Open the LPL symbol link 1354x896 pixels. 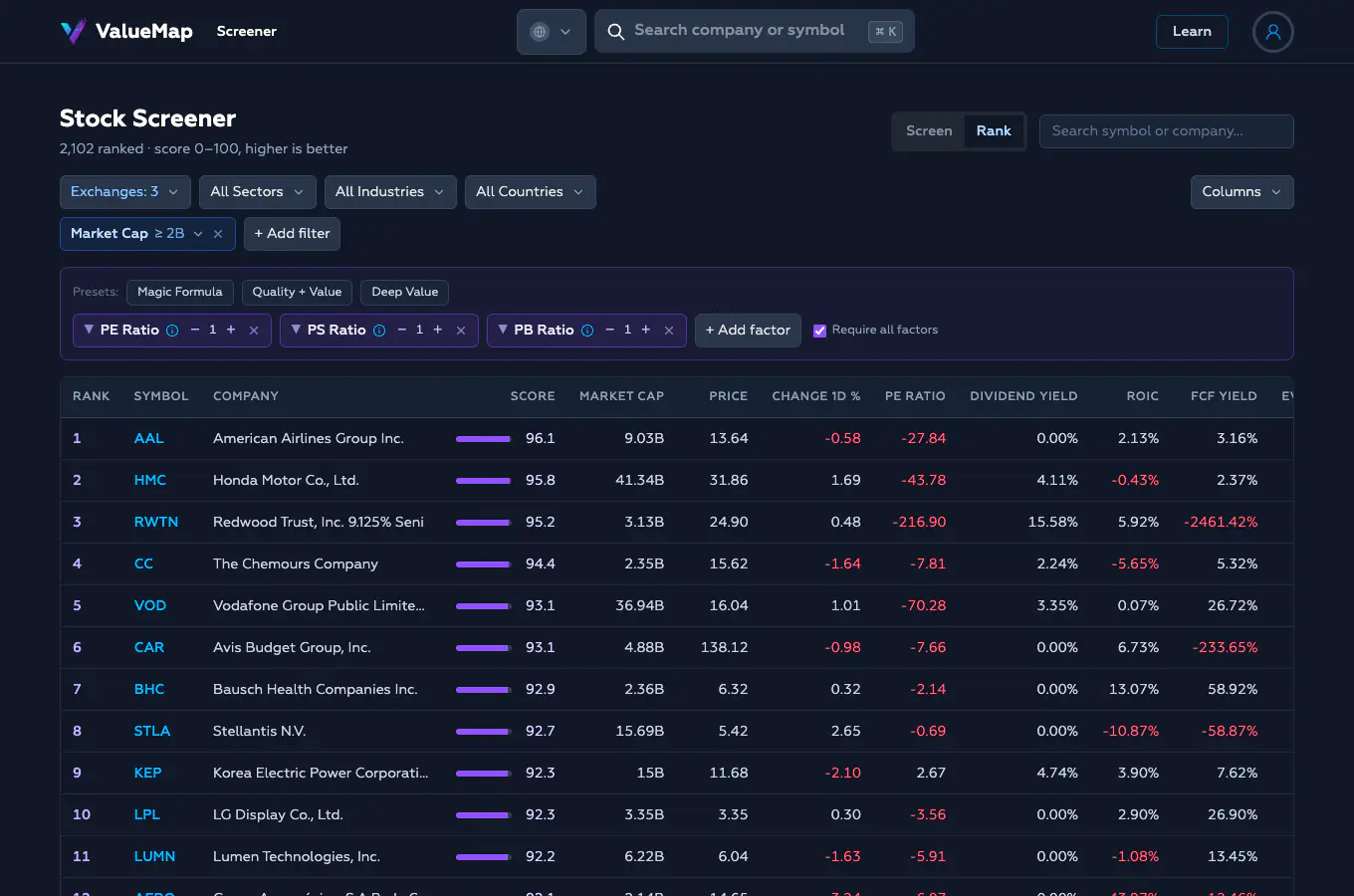click(147, 815)
